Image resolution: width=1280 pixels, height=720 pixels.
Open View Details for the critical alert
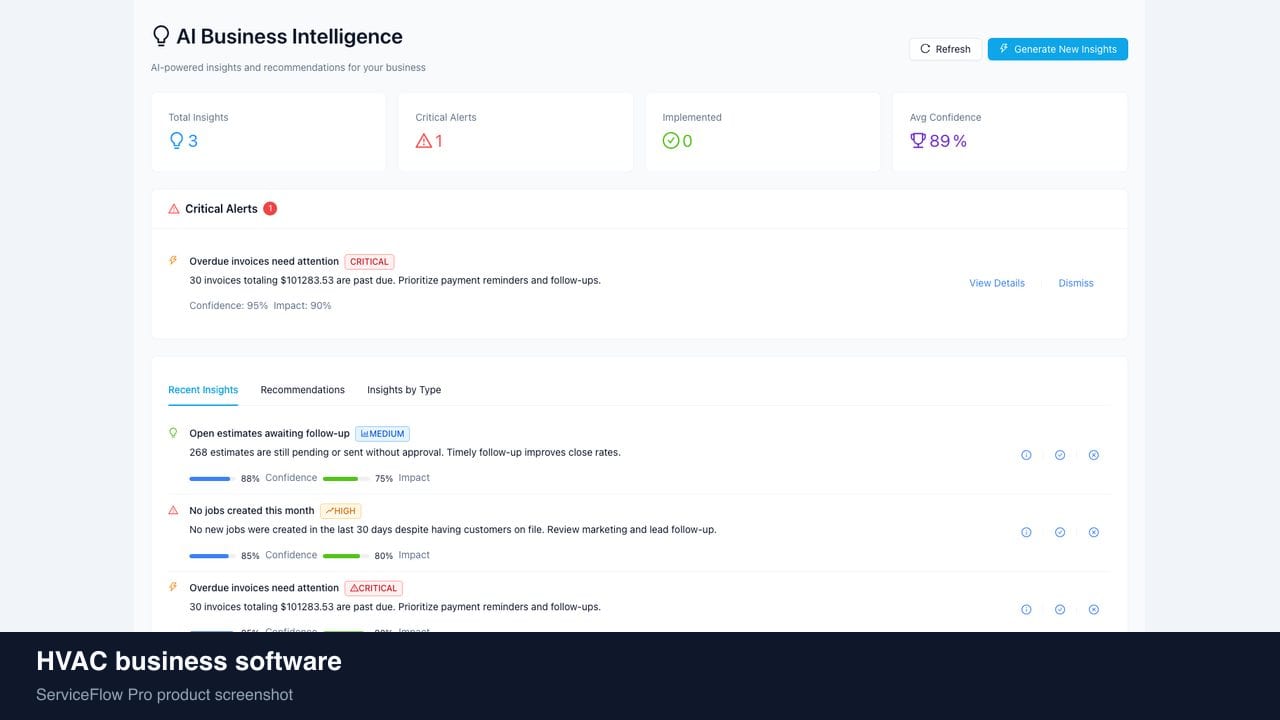(x=997, y=283)
